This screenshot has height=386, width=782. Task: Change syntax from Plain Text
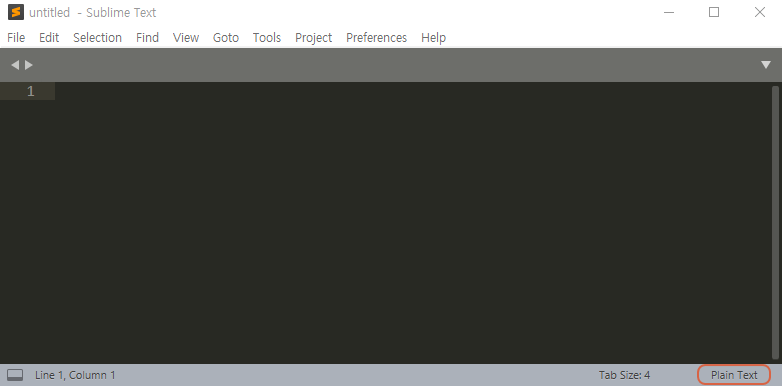pyautogui.click(x=734, y=375)
